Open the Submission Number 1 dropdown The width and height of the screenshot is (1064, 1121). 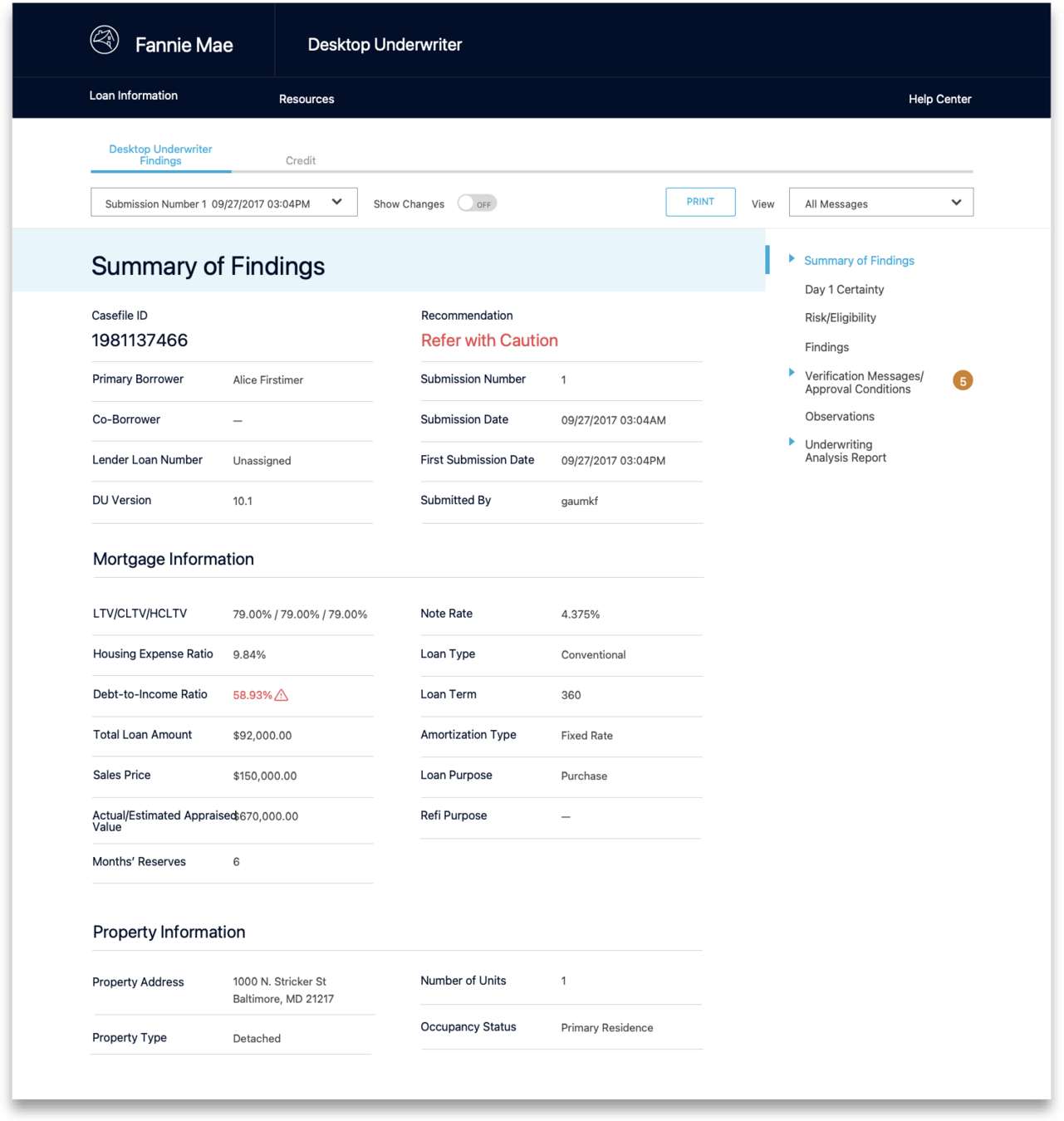(x=224, y=203)
